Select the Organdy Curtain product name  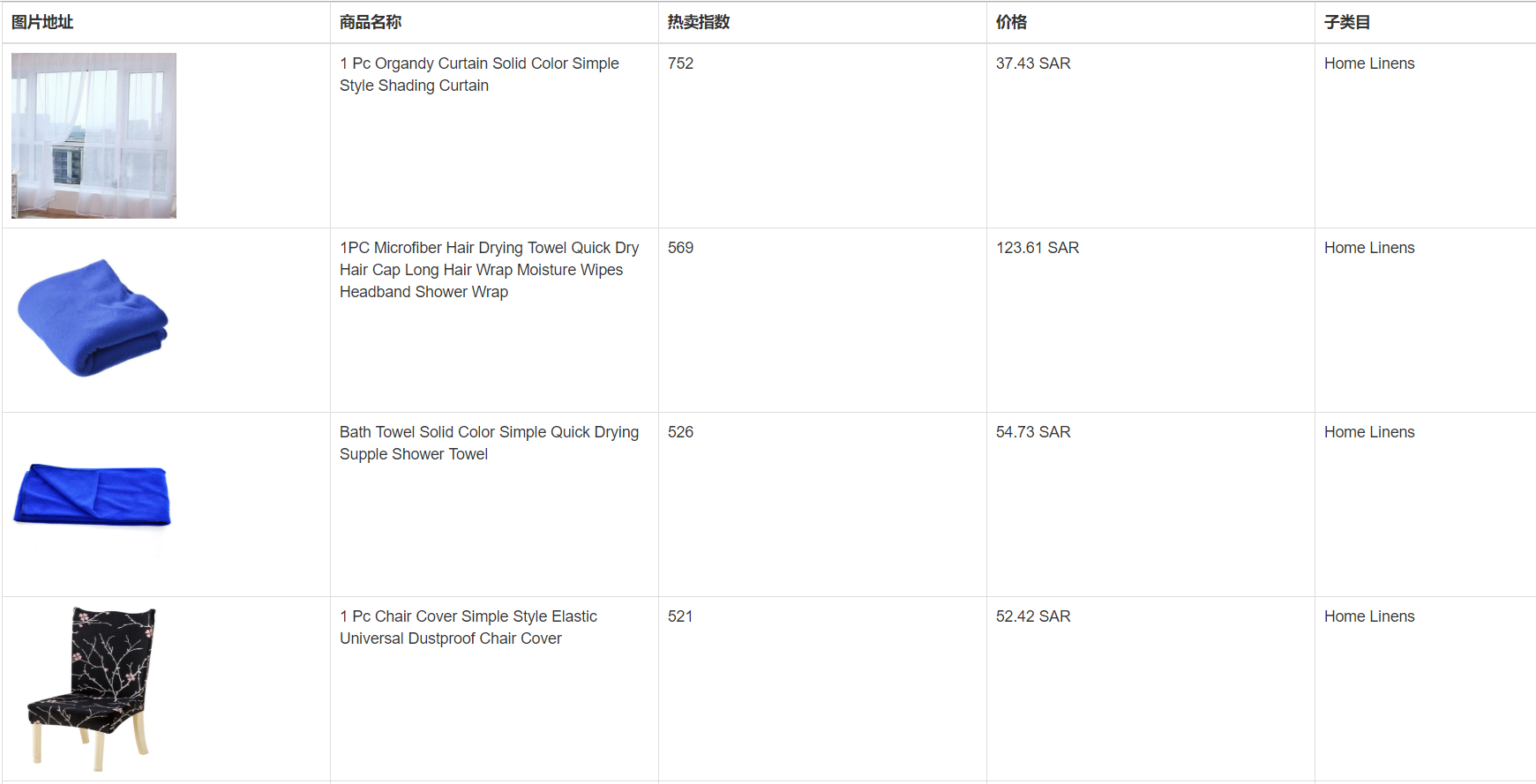[479, 74]
